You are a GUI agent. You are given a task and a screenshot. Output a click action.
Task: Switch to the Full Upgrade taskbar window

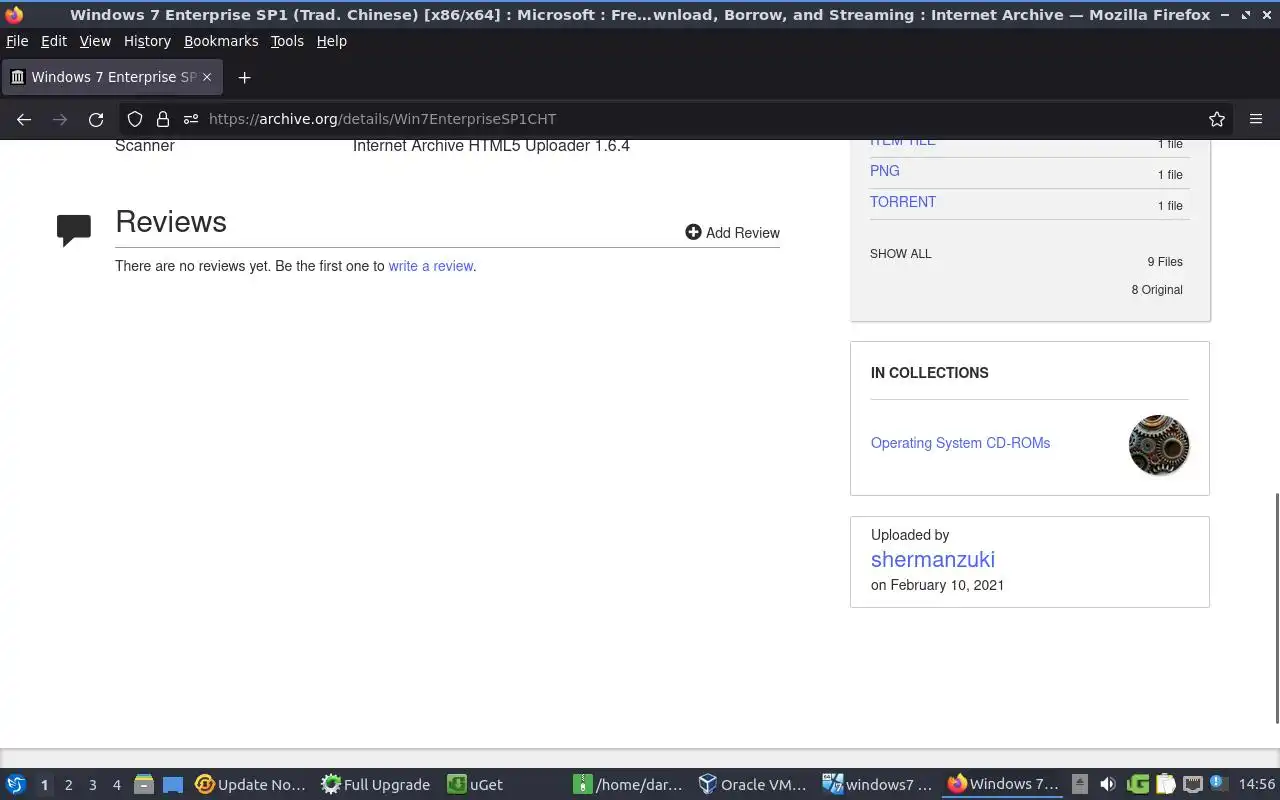click(x=376, y=785)
